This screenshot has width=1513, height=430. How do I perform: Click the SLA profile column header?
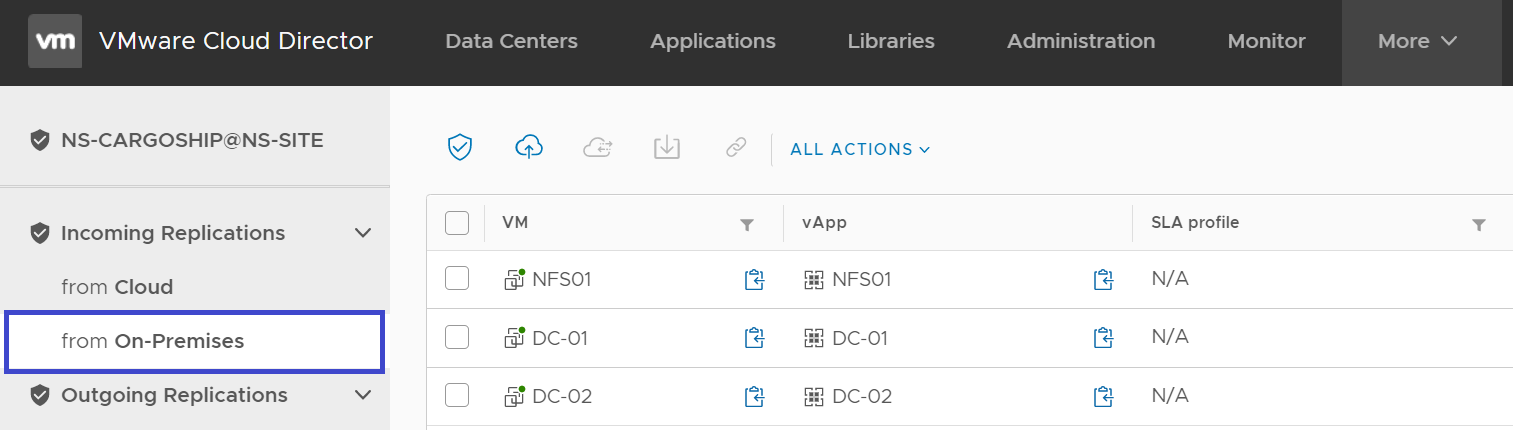point(1195,222)
